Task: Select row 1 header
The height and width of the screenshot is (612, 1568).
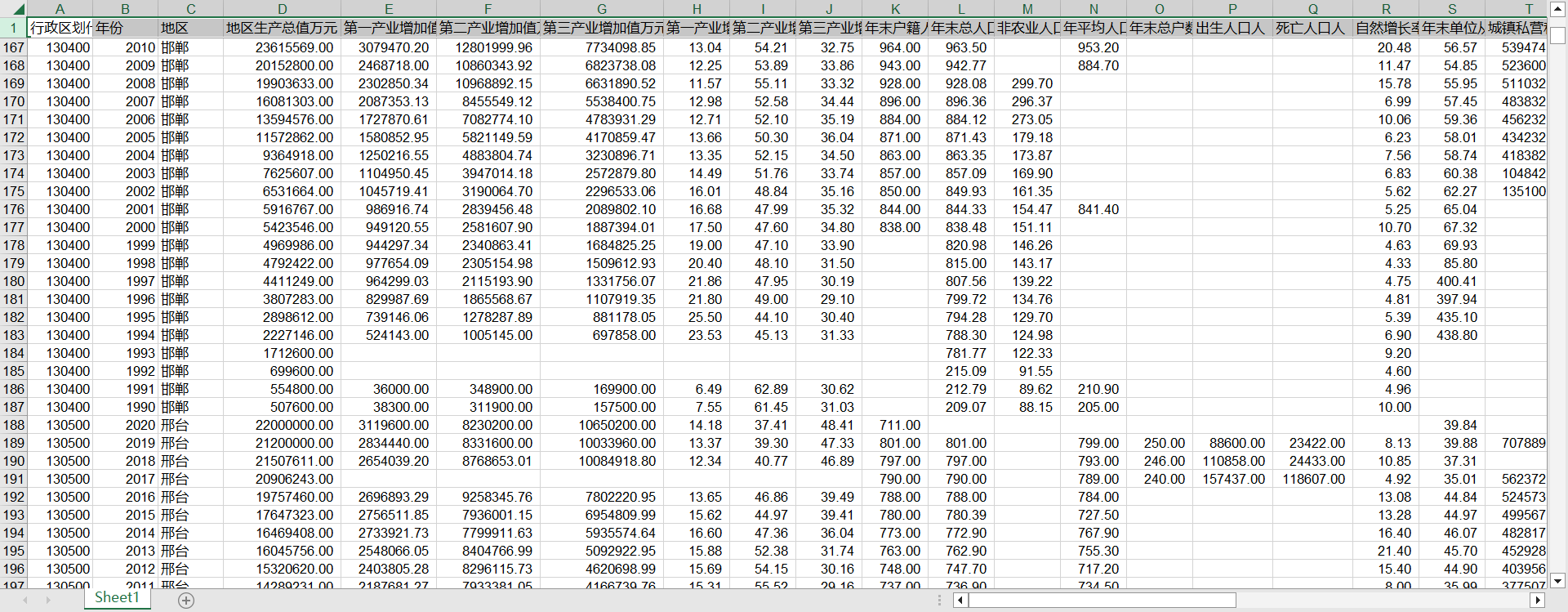Action: [14, 28]
